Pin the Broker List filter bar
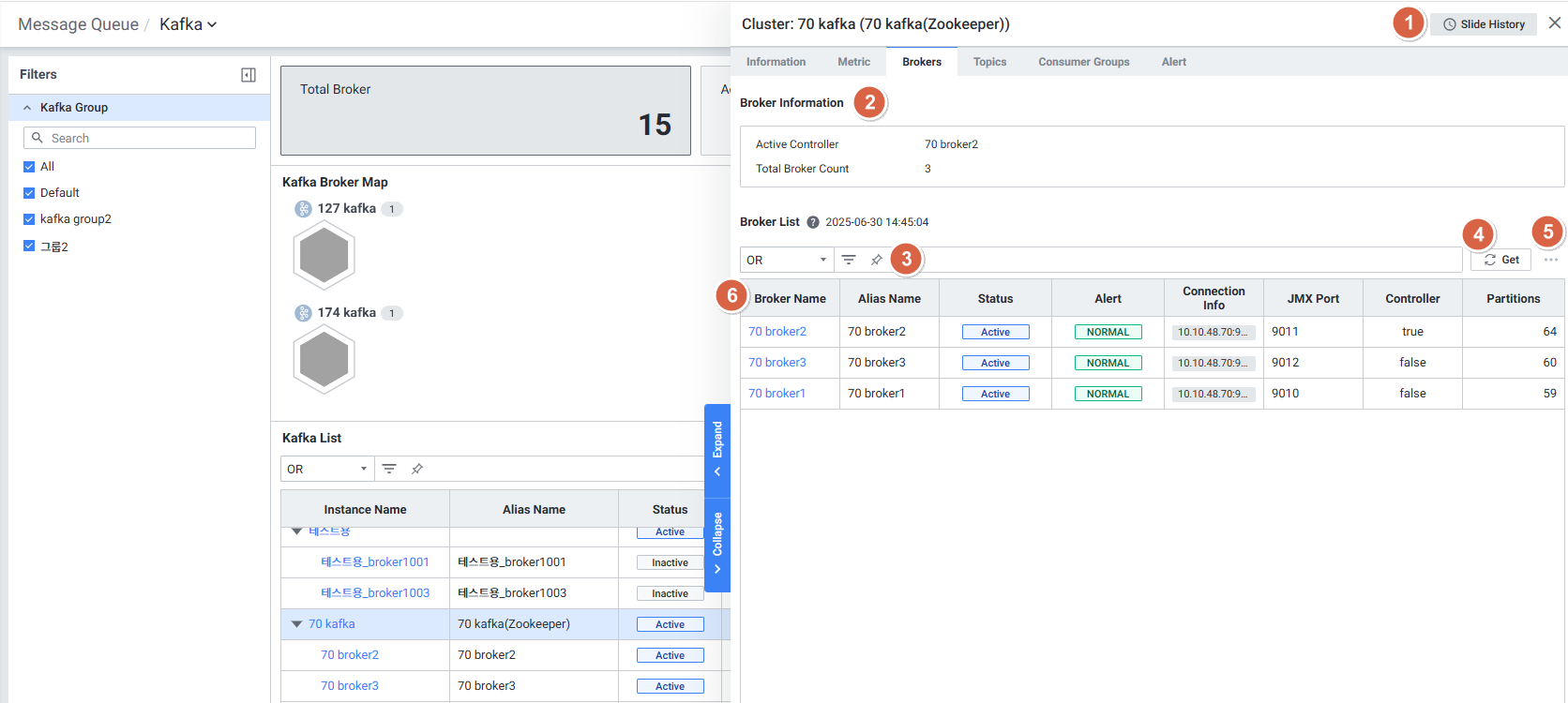 (x=877, y=260)
